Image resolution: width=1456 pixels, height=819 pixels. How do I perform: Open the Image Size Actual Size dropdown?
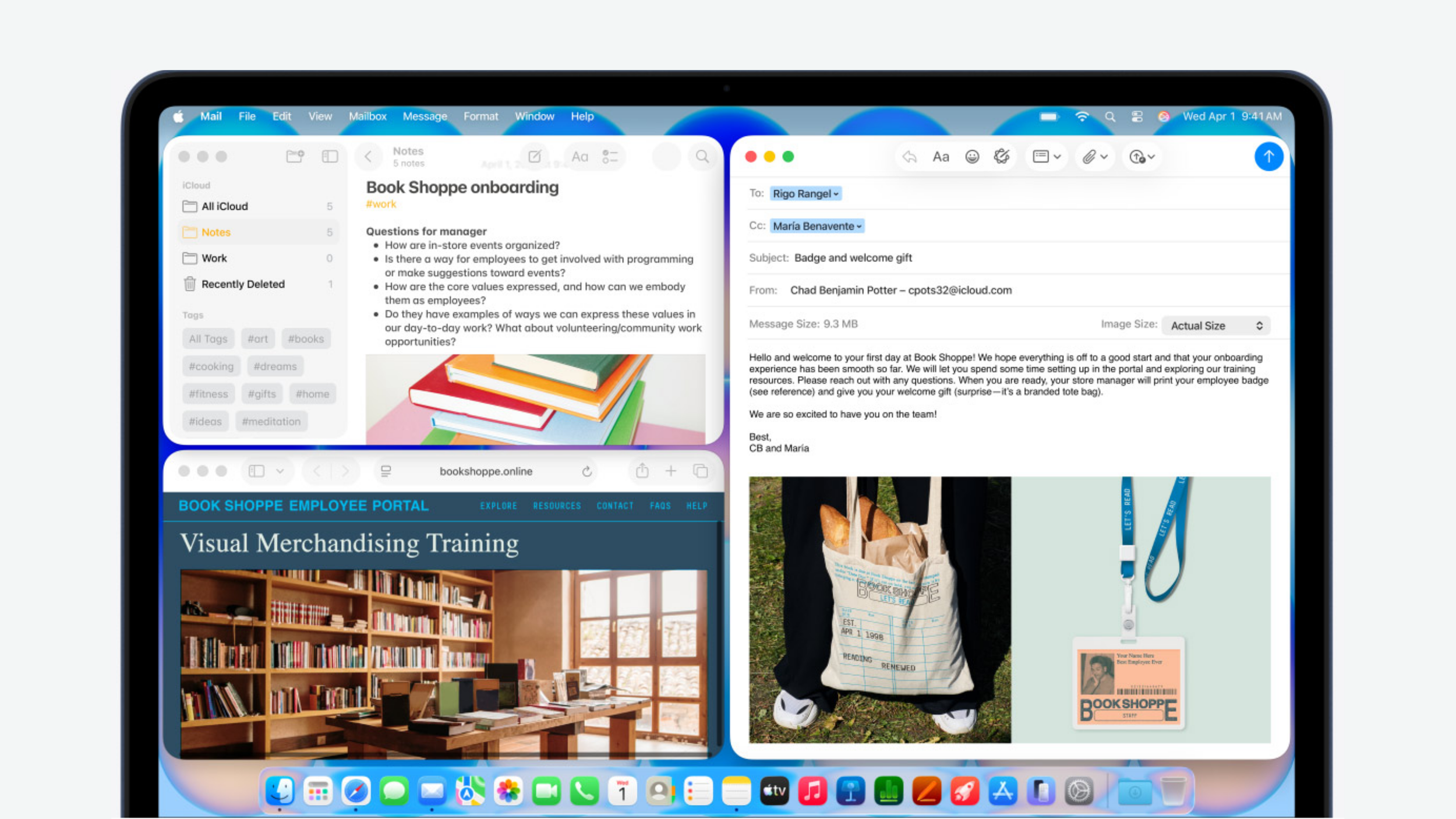coord(1215,326)
